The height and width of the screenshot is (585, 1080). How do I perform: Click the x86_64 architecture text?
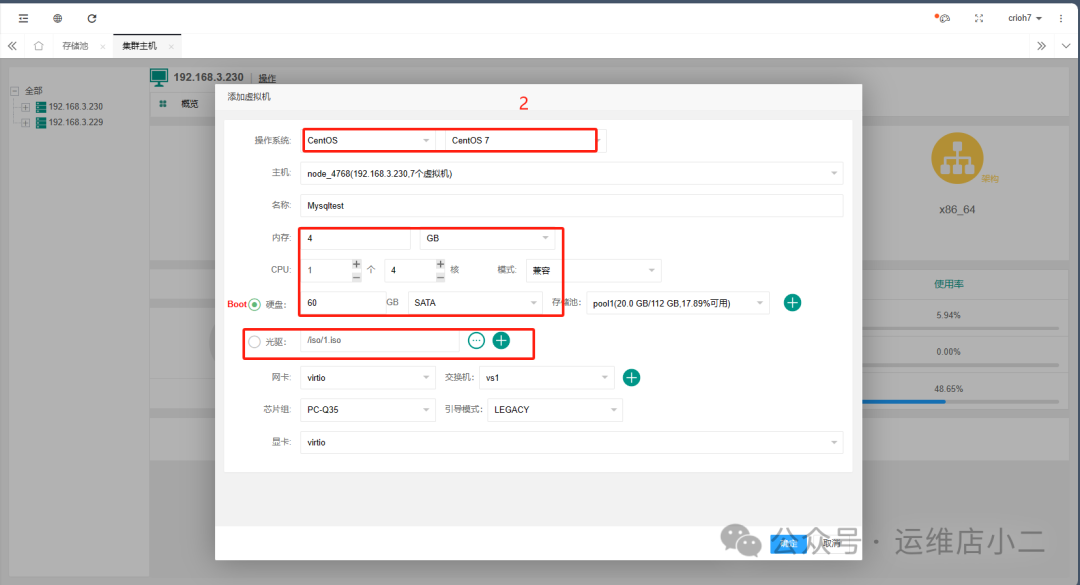coord(957,209)
